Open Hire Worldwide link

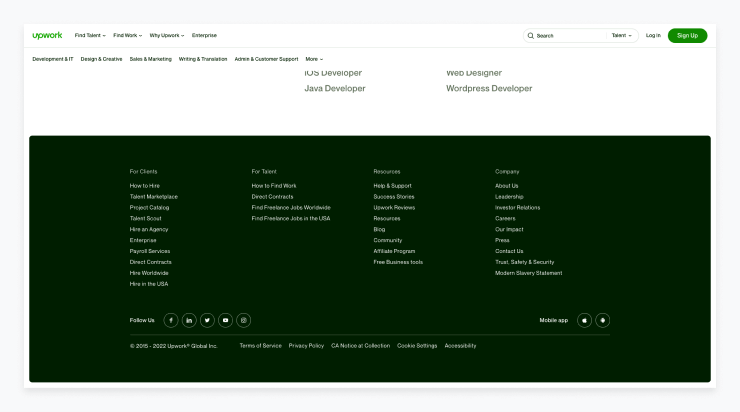(x=149, y=273)
